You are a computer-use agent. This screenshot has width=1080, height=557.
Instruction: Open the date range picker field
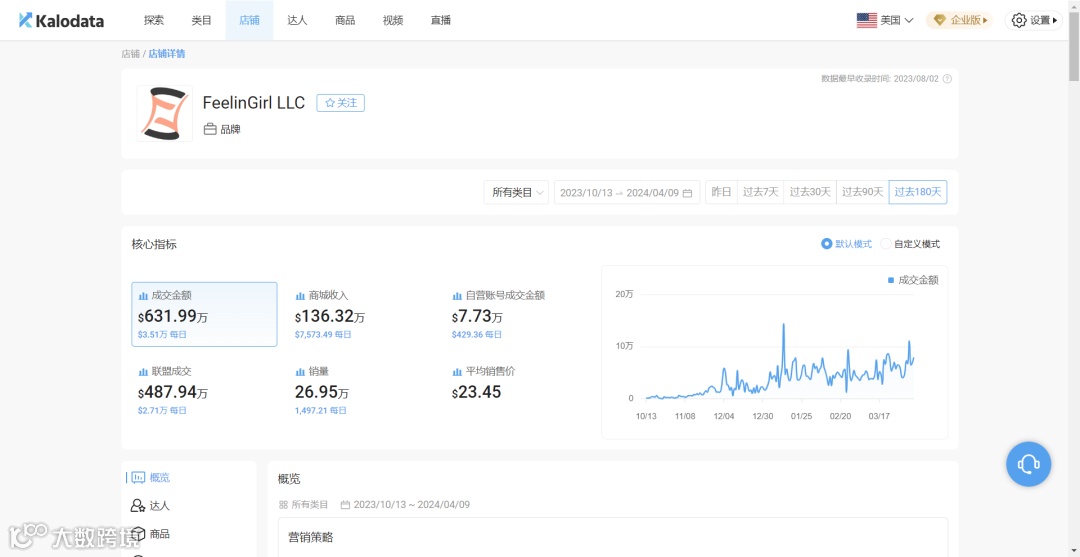[x=627, y=193]
